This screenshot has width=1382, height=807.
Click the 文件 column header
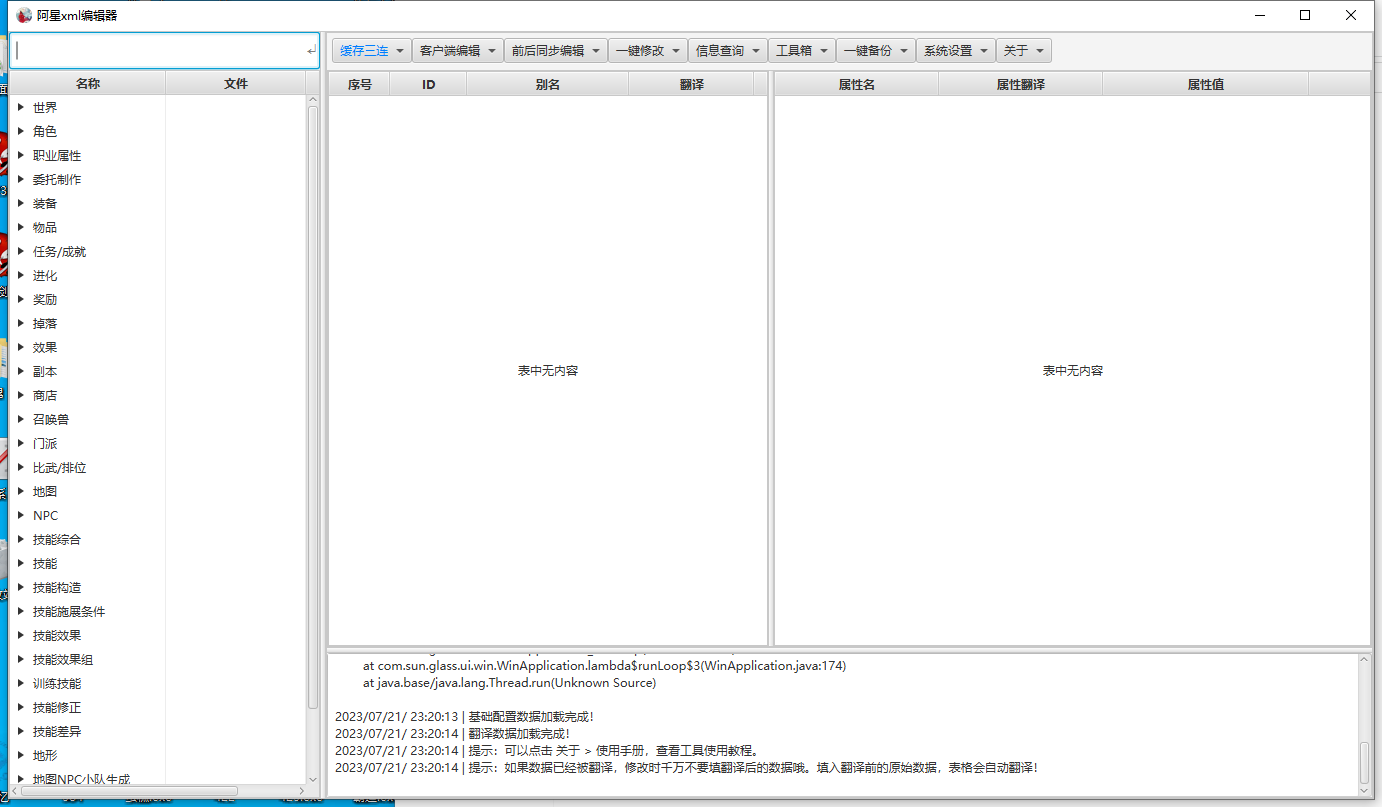(236, 84)
